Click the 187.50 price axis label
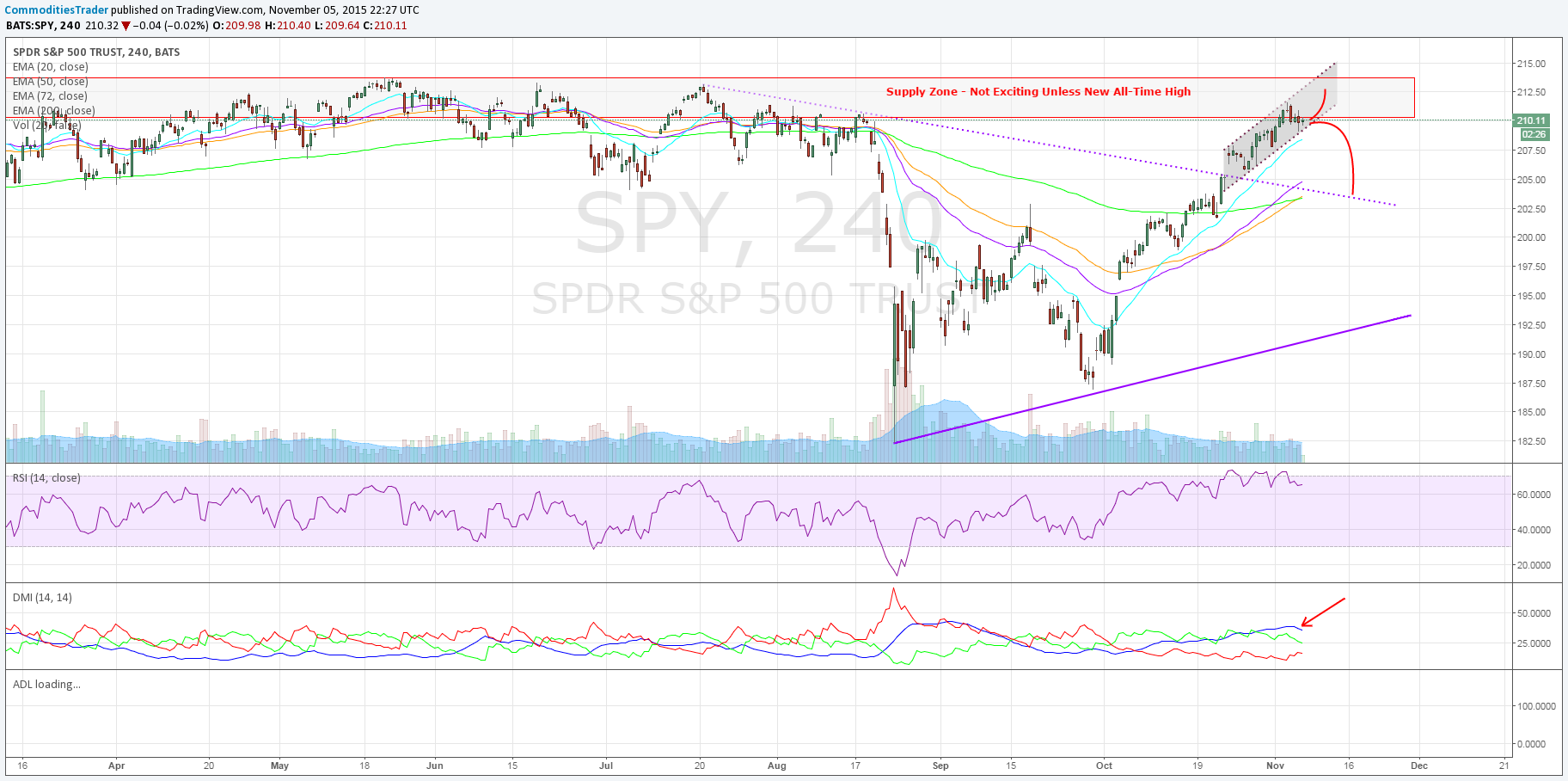 pos(1531,384)
